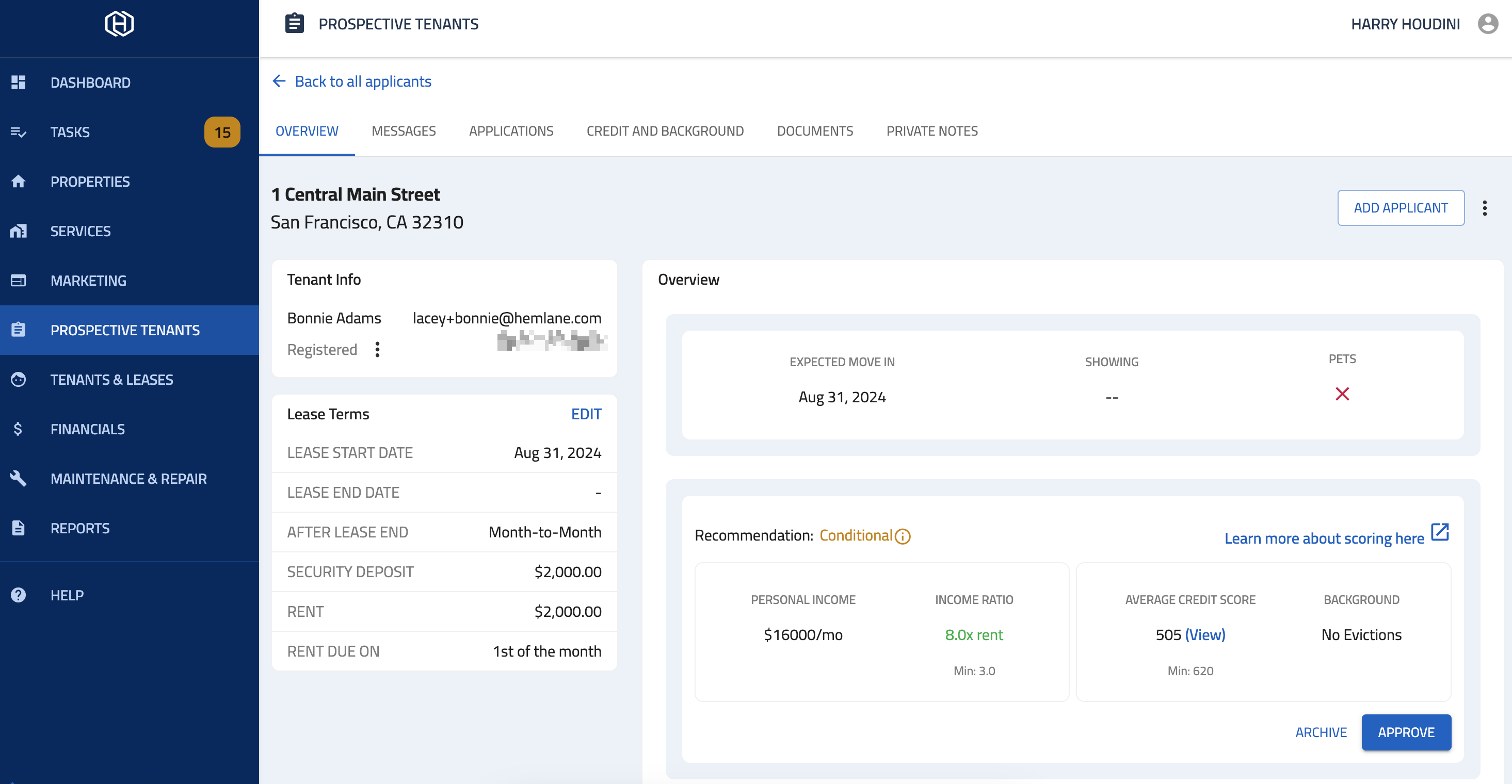Open Tenants & Leases in sidebar
The width and height of the screenshot is (1512, 784).
pos(129,380)
